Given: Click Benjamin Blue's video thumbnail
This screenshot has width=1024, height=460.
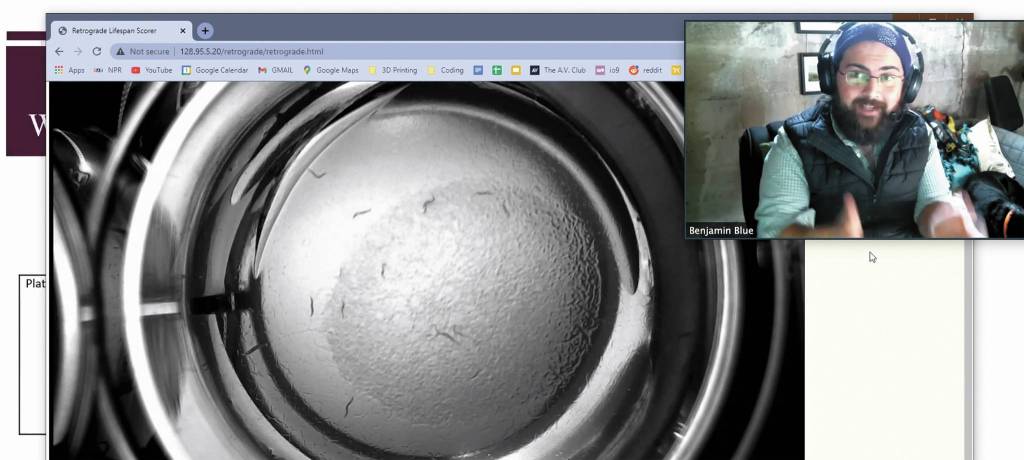Looking at the screenshot, I should [854, 130].
